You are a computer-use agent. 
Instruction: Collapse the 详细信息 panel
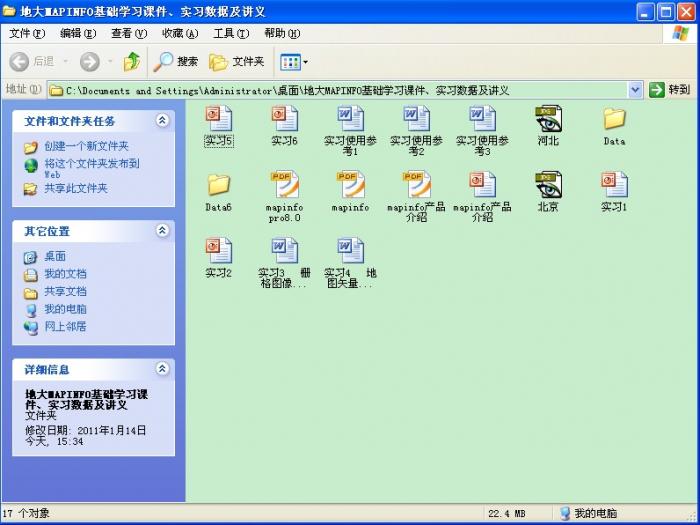(162, 370)
